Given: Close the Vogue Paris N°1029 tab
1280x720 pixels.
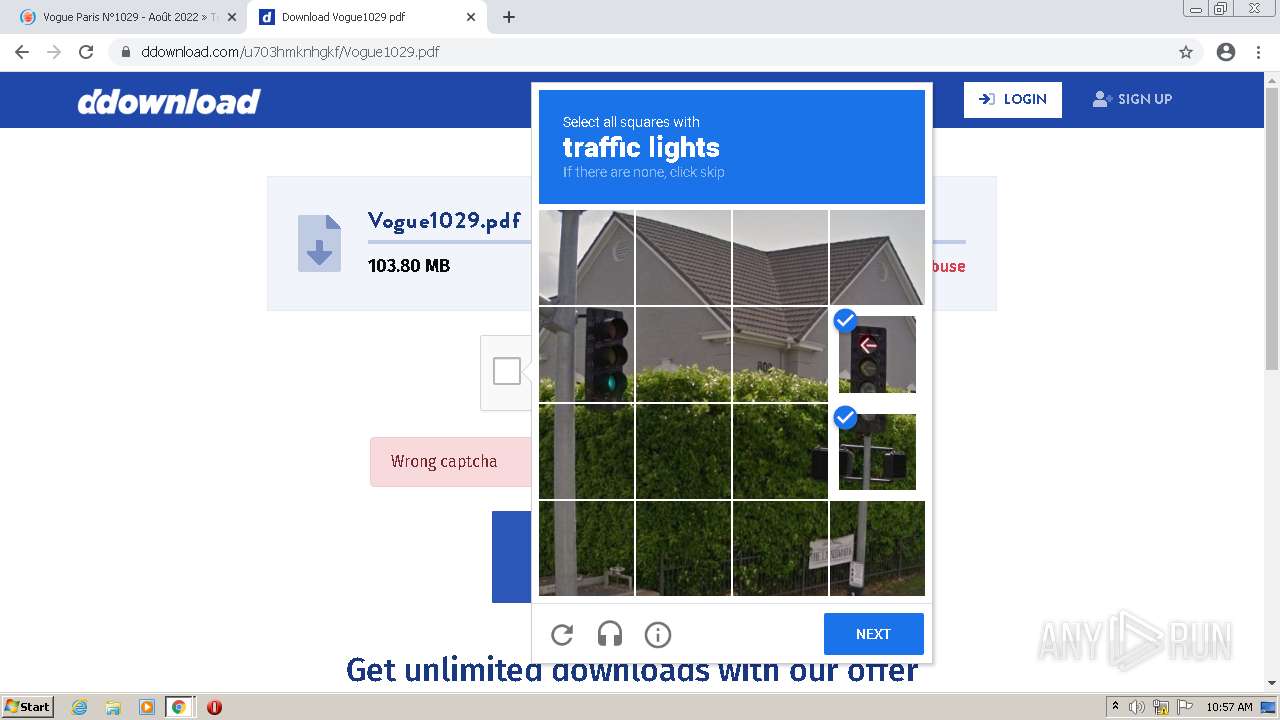Looking at the screenshot, I should pyautogui.click(x=231, y=17).
